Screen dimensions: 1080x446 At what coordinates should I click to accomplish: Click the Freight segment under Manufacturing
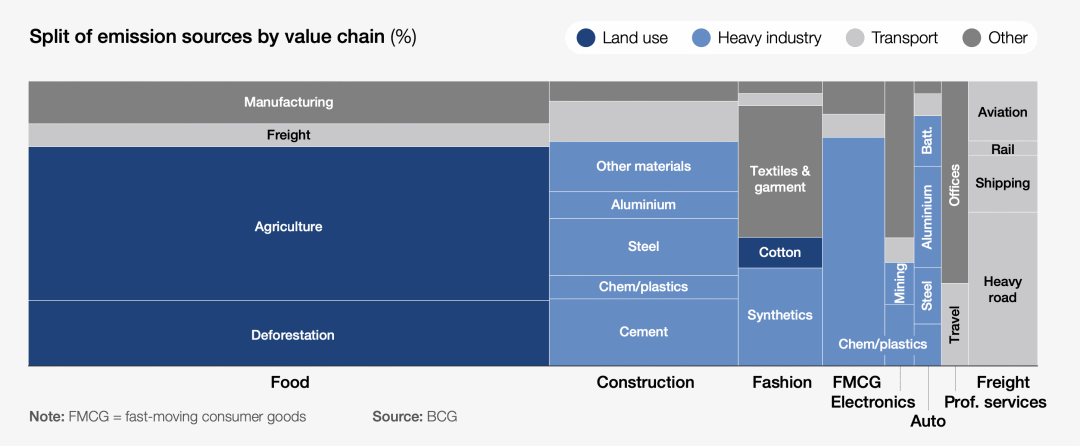[x=288, y=135]
